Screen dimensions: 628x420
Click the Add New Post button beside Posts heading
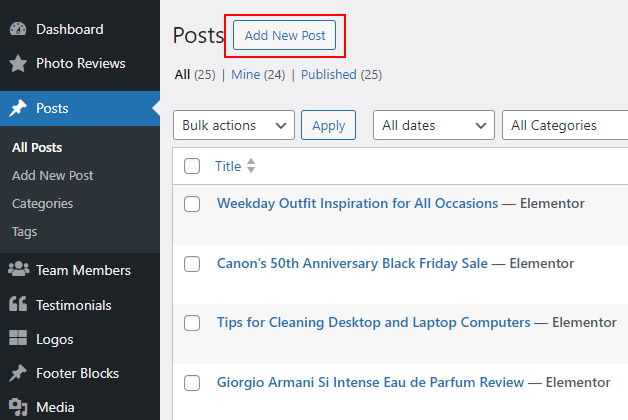(x=284, y=35)
